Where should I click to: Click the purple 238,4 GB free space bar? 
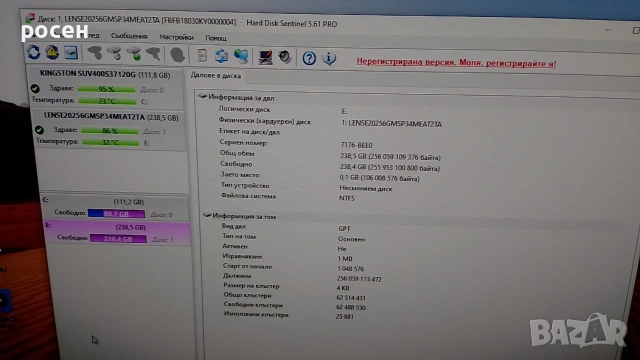coord(118,239)
